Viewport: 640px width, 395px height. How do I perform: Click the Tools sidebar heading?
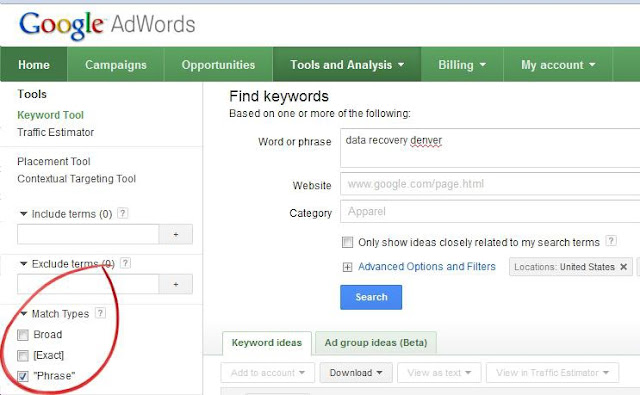coord(32,94)
